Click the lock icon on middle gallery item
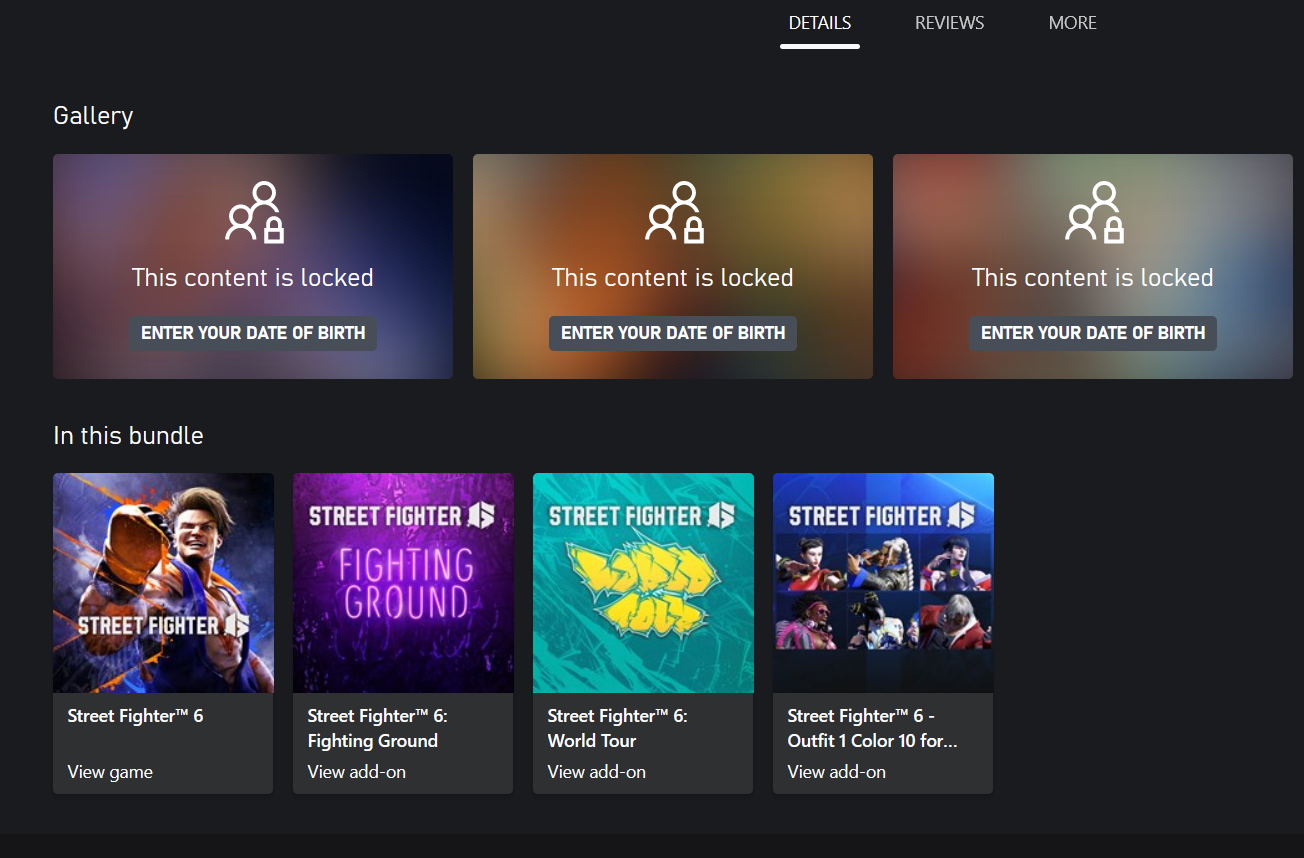Screen dimensions: 1304x858 point(673,212)
